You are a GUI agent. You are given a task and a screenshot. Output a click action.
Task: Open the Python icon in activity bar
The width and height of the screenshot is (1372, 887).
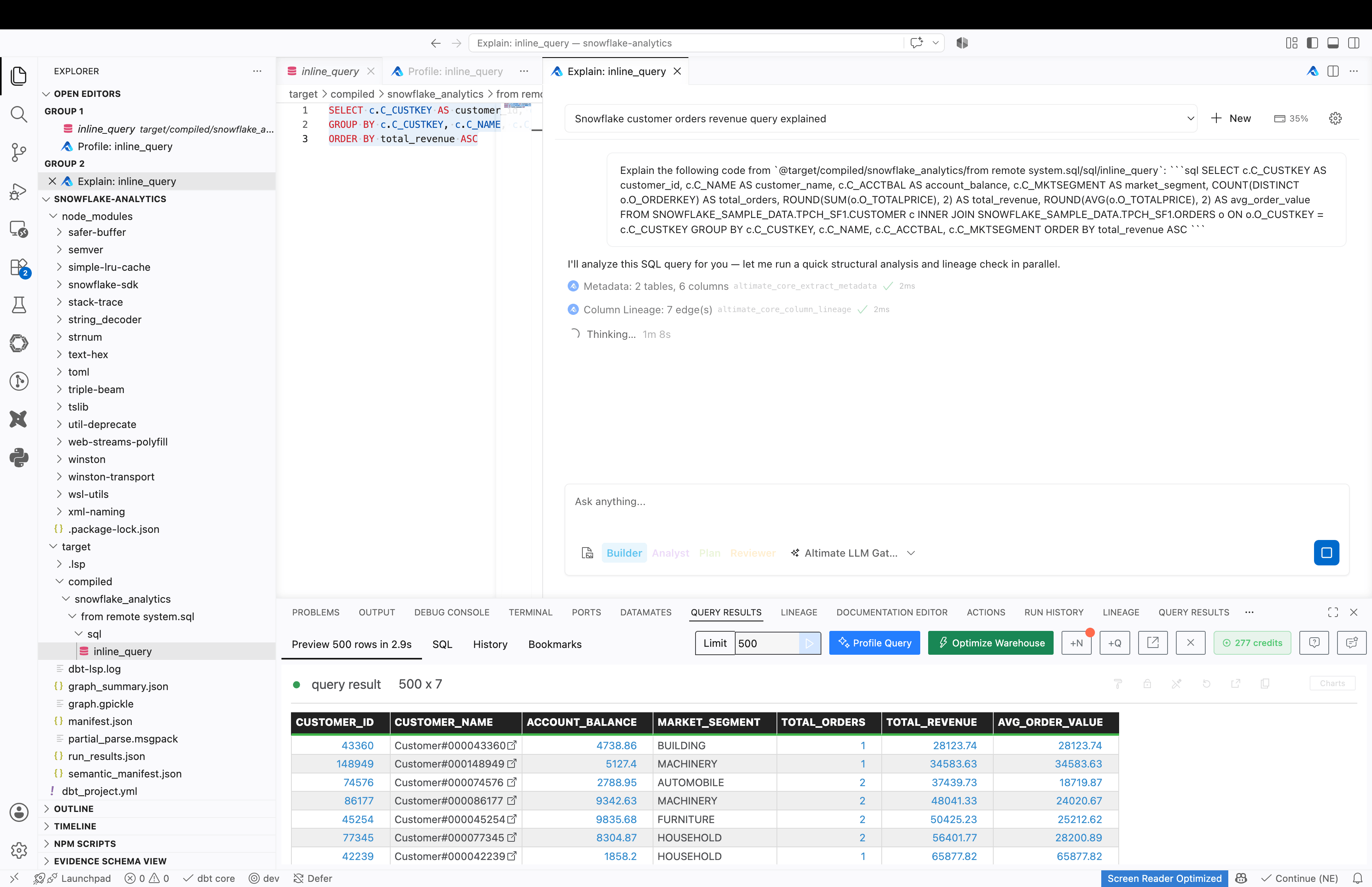(18, 458)
